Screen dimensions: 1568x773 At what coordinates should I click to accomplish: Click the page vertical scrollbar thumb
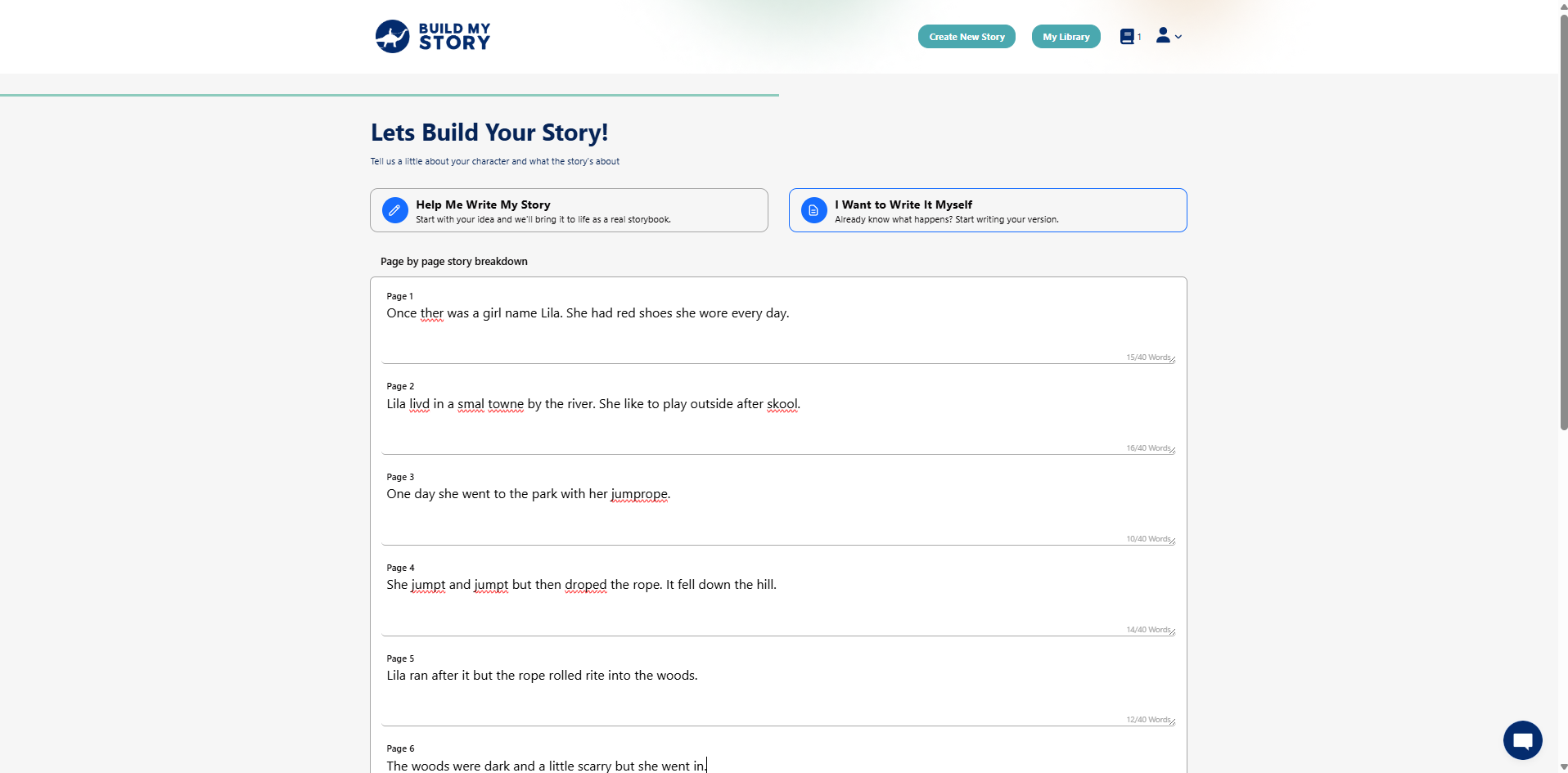point(1563,221)
